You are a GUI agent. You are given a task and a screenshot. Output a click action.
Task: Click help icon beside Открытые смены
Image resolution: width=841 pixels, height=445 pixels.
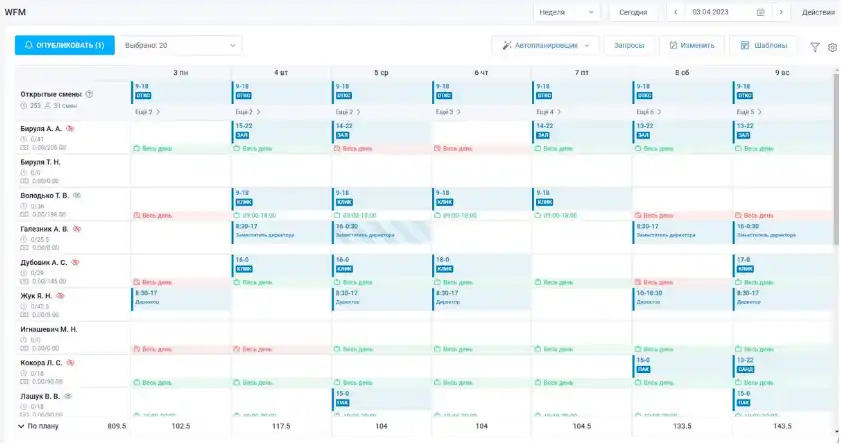coord(90,94)
